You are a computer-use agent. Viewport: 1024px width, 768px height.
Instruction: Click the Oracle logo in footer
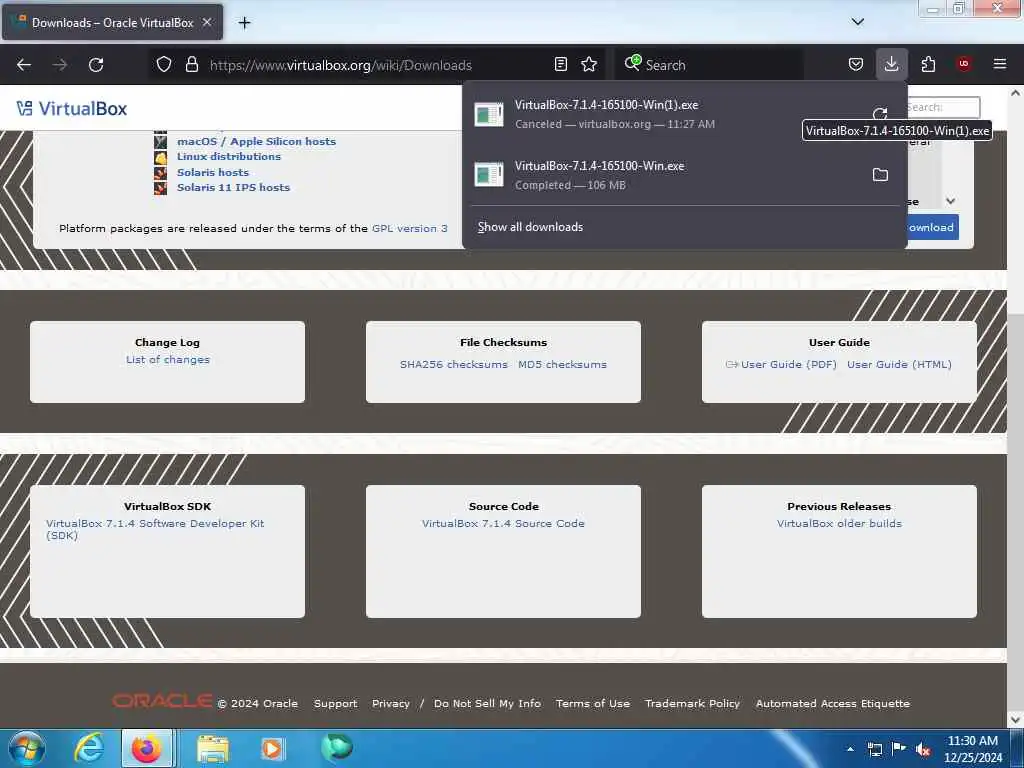coord(162,701)
